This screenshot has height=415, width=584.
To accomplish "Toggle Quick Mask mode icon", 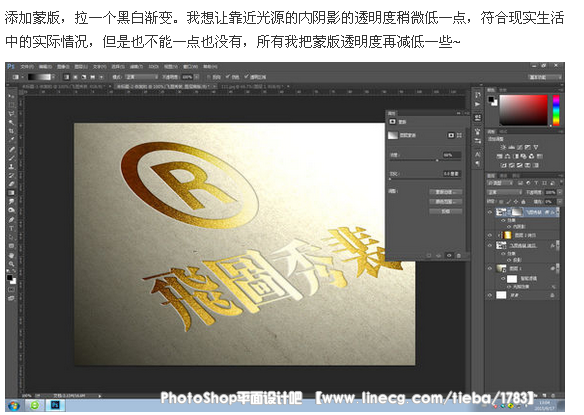I will point(11,289).
